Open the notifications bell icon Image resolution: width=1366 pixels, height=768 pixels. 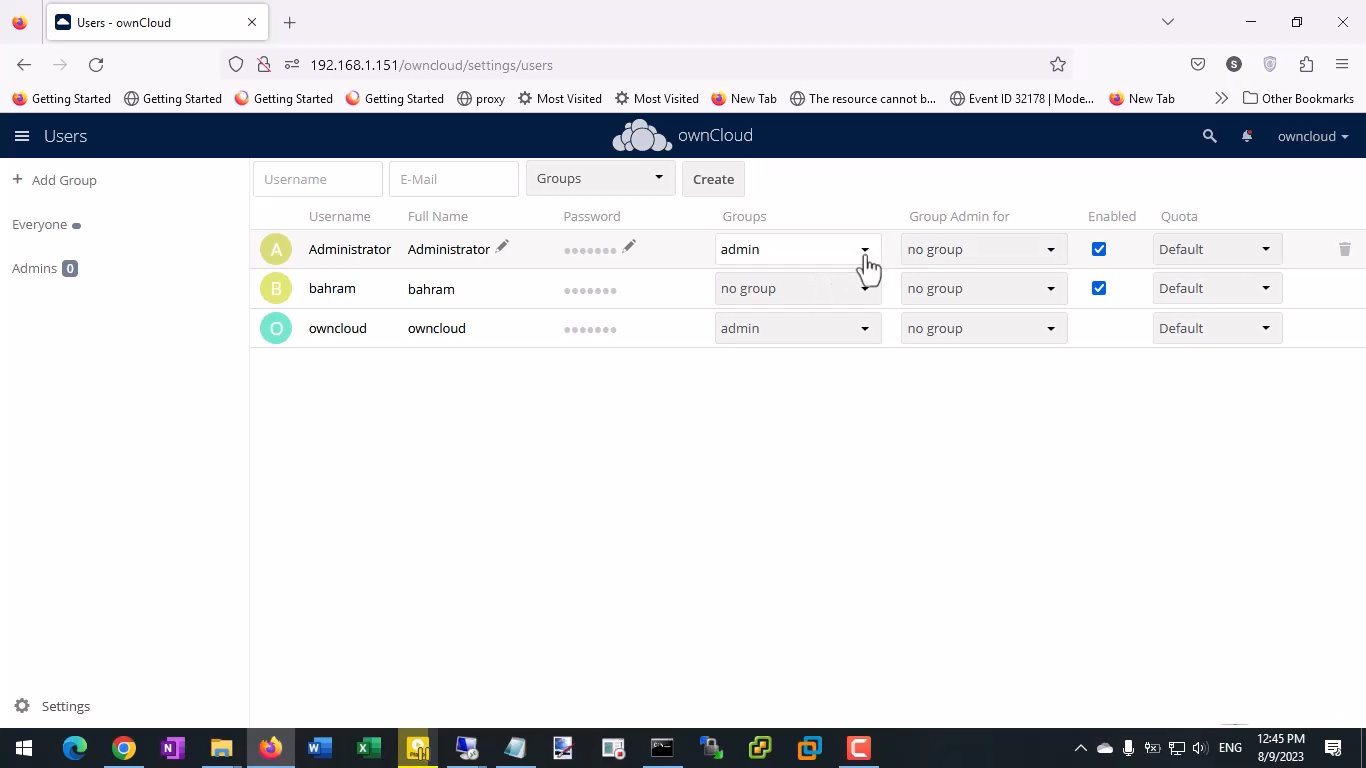1247,136
